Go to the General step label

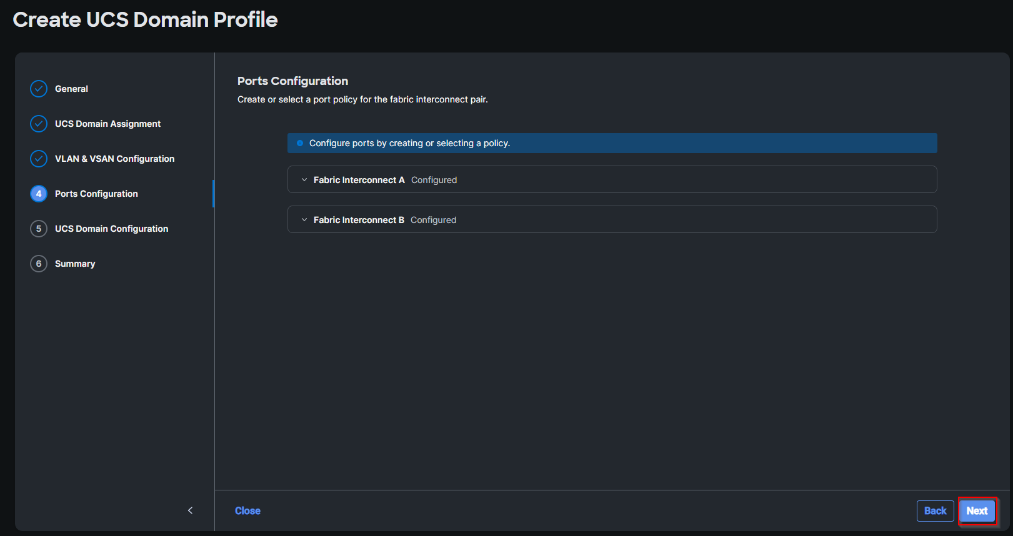pyautogui.click(x=71, y=89)
